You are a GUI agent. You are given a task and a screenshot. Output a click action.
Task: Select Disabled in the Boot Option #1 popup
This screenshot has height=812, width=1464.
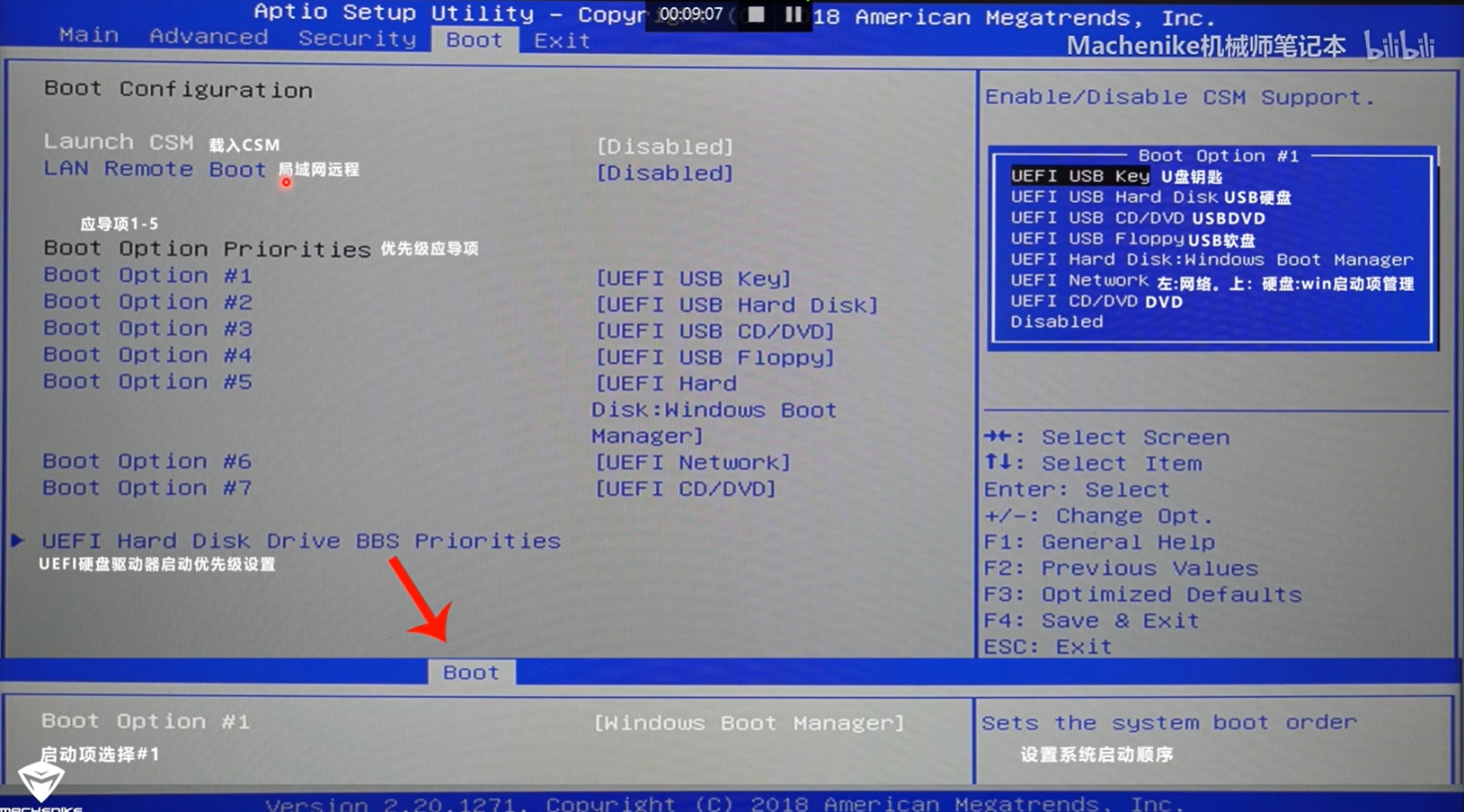pos(1058,321)
